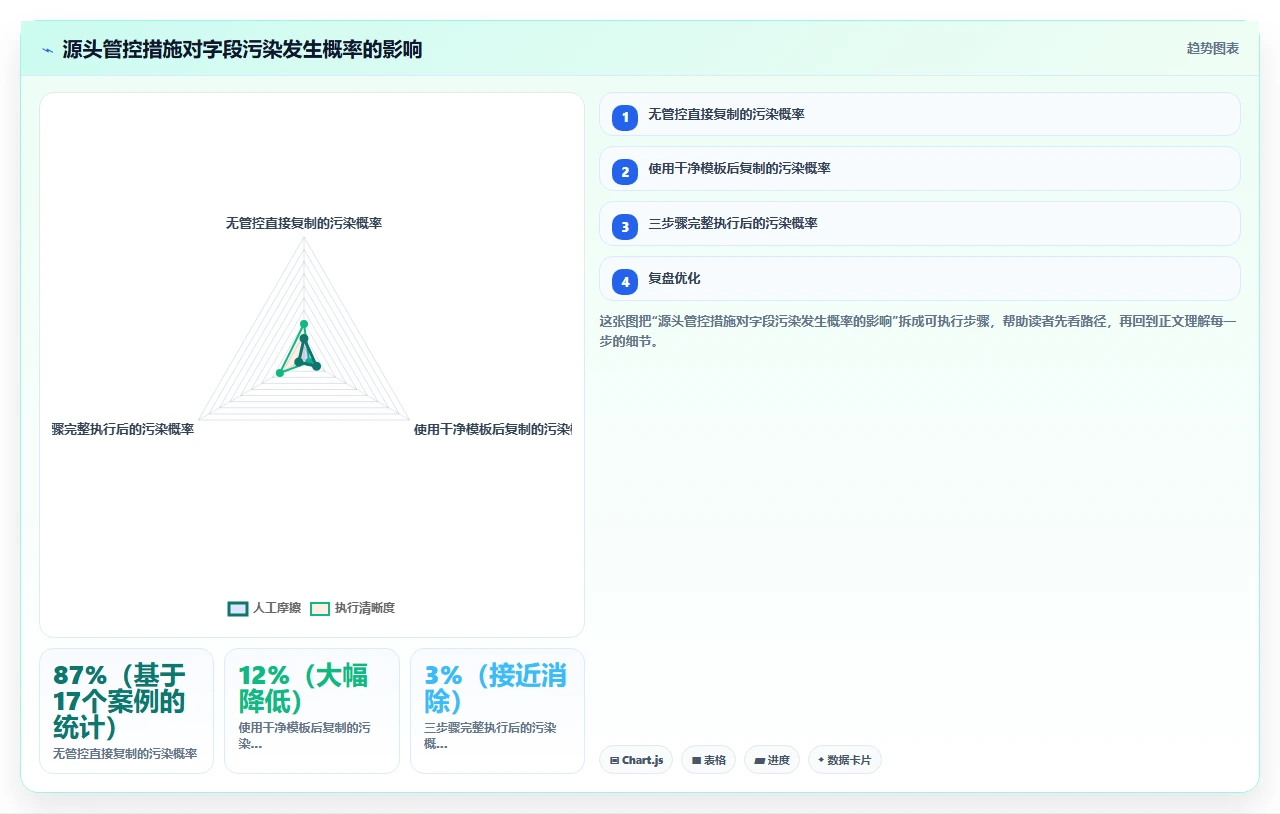
Task: Click the icon in the 表格 tag
Action: [696, 761]
